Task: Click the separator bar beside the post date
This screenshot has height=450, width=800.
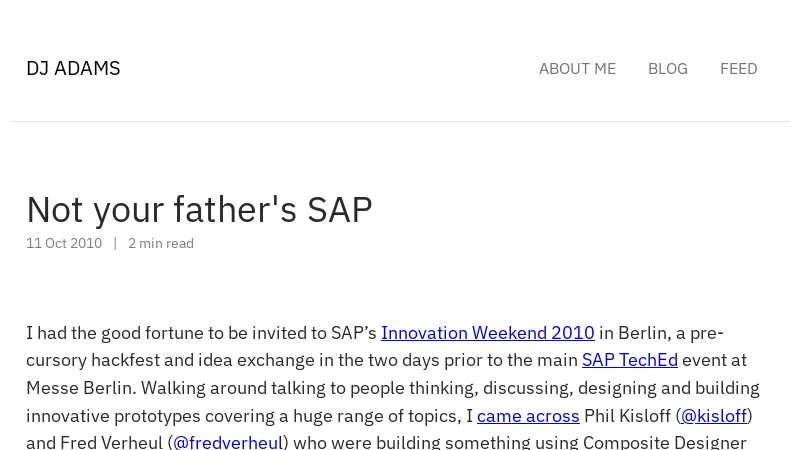Action: coord(115,243)
